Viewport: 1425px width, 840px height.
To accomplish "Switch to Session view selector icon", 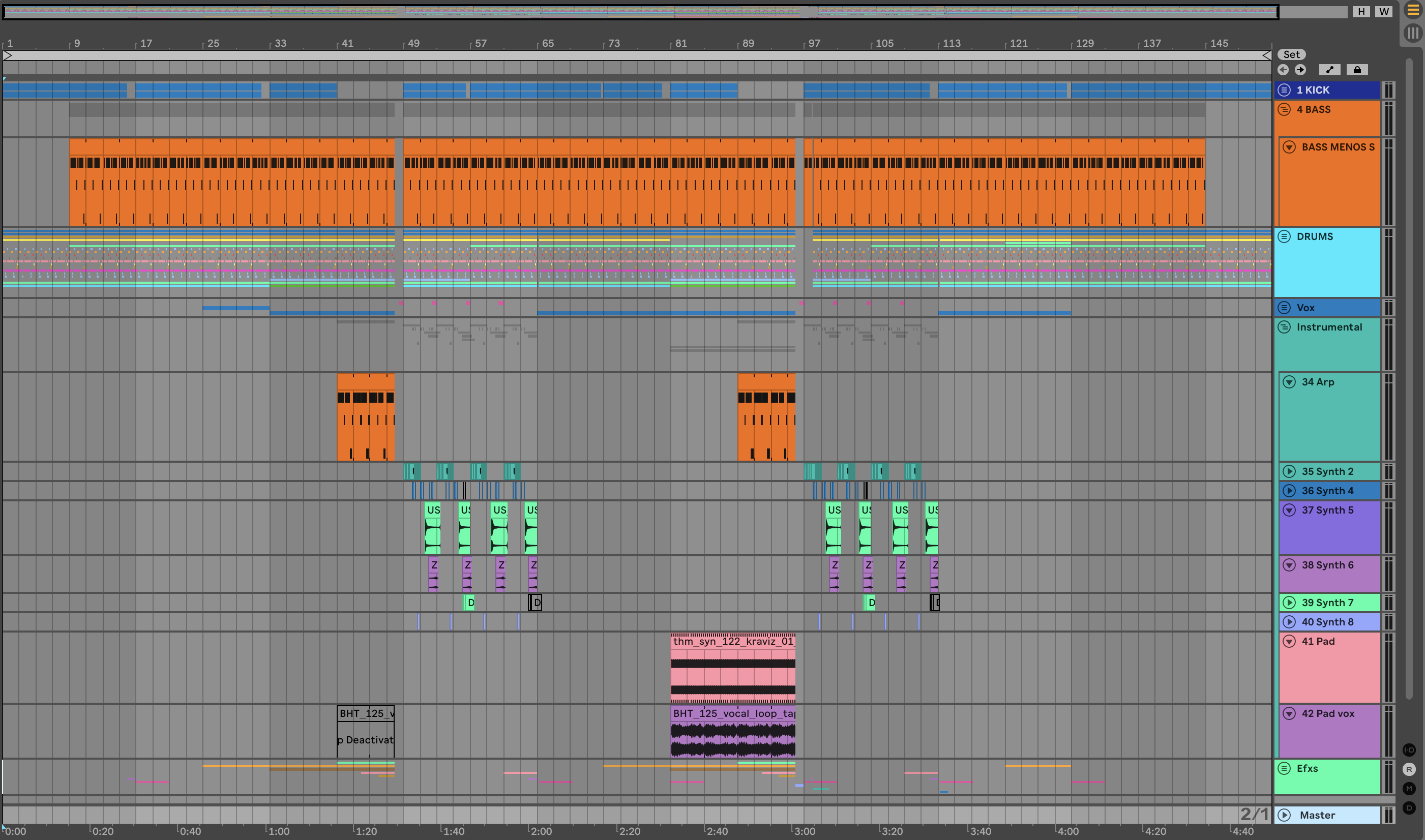I will (1413, 33).
